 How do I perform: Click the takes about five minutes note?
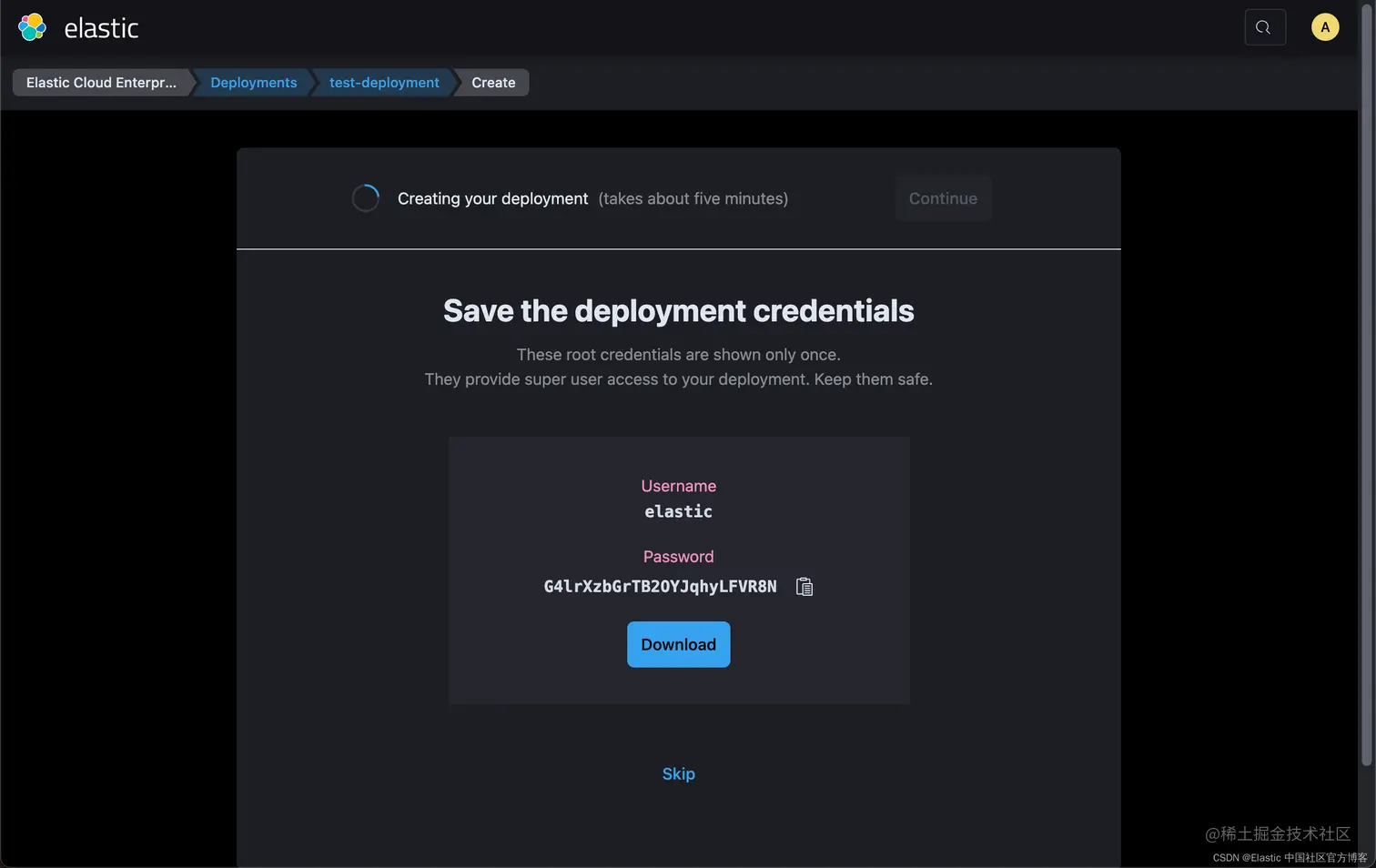point(693,198)
